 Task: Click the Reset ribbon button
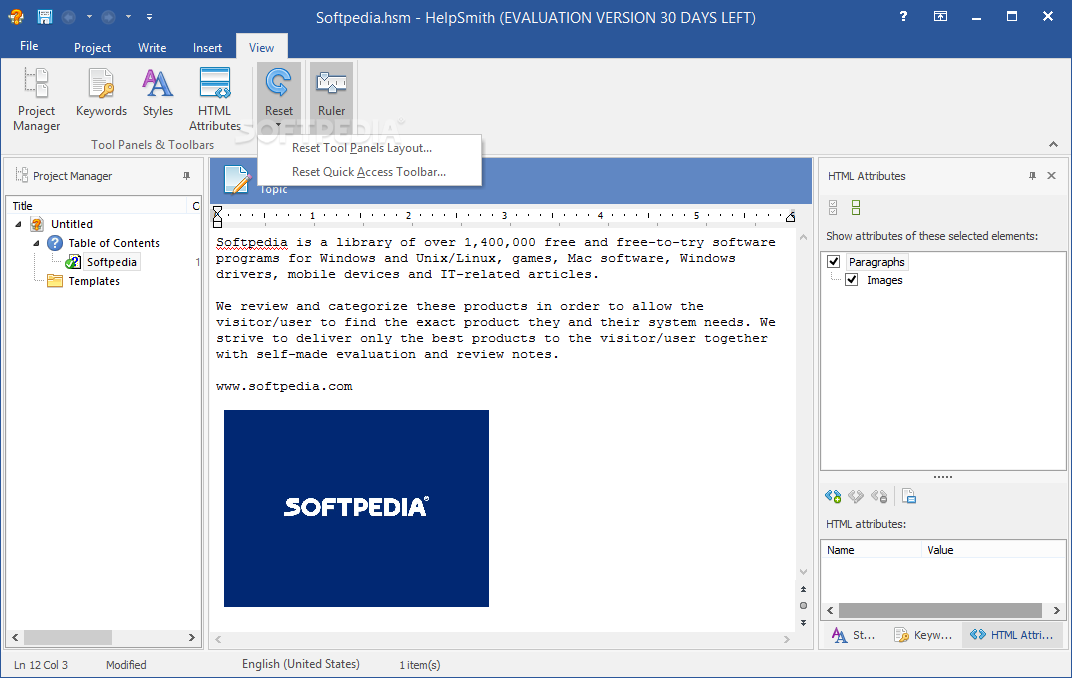coord(278,96)
